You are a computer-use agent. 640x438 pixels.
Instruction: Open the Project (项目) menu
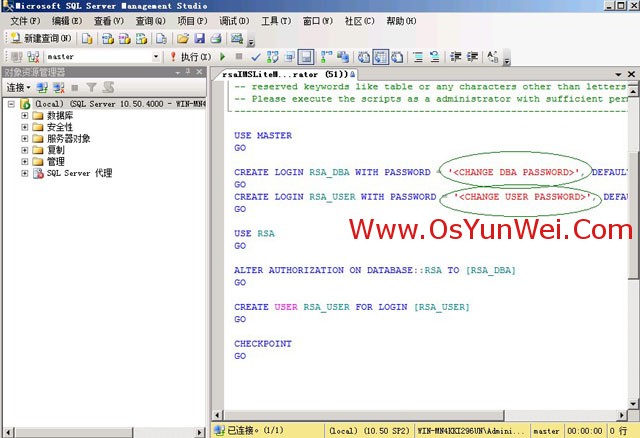[x=192, y=21]
